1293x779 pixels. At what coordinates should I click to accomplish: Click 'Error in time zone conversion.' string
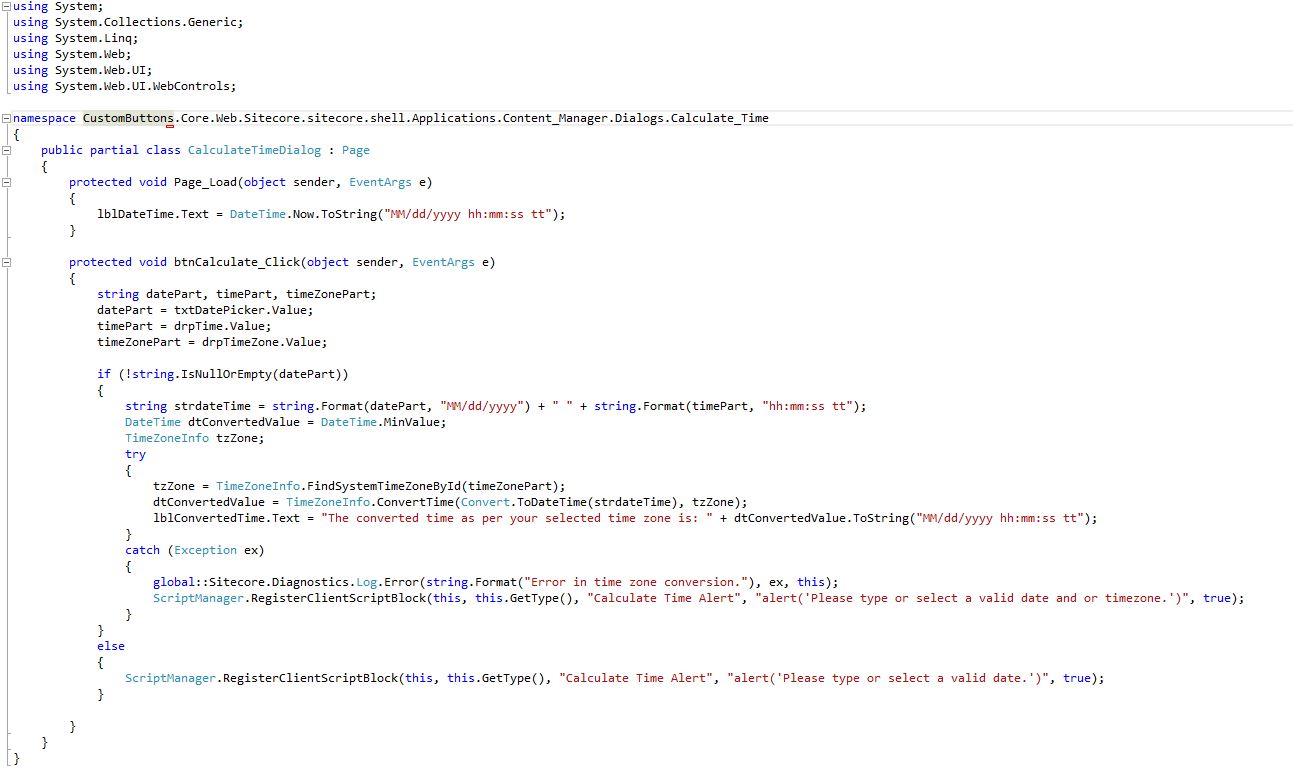click(x=638, y=582)
